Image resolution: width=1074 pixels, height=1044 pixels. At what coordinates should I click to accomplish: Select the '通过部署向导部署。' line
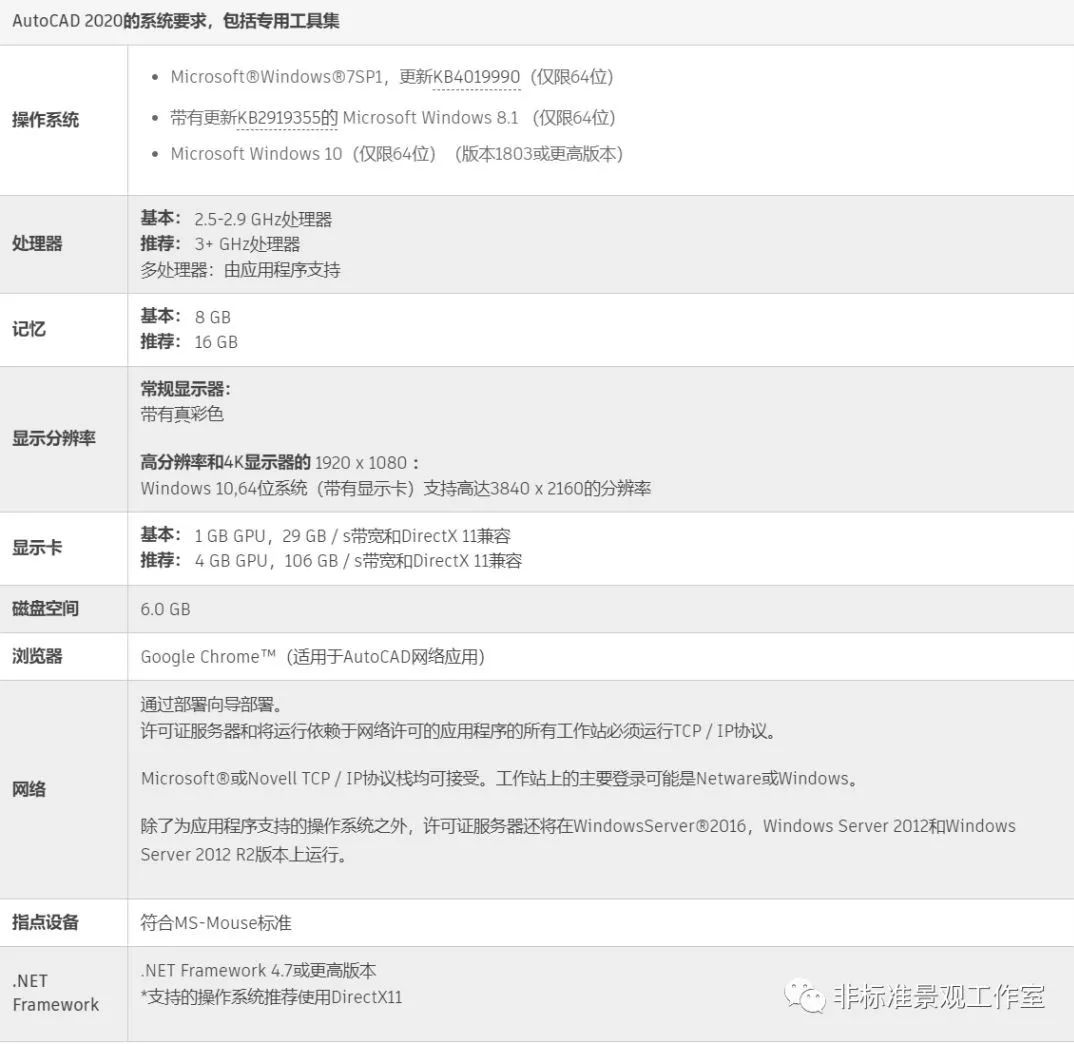(212, 704)
